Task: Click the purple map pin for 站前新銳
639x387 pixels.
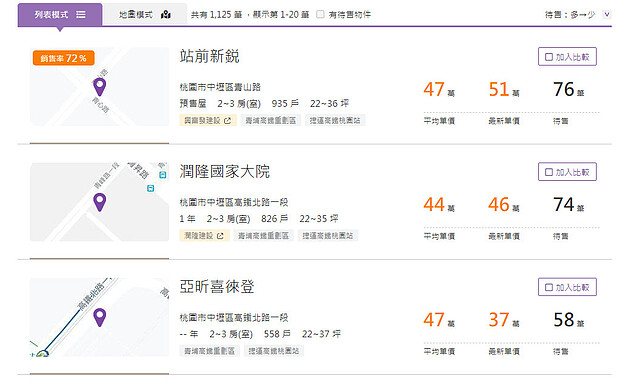Action: pos(99,87)
